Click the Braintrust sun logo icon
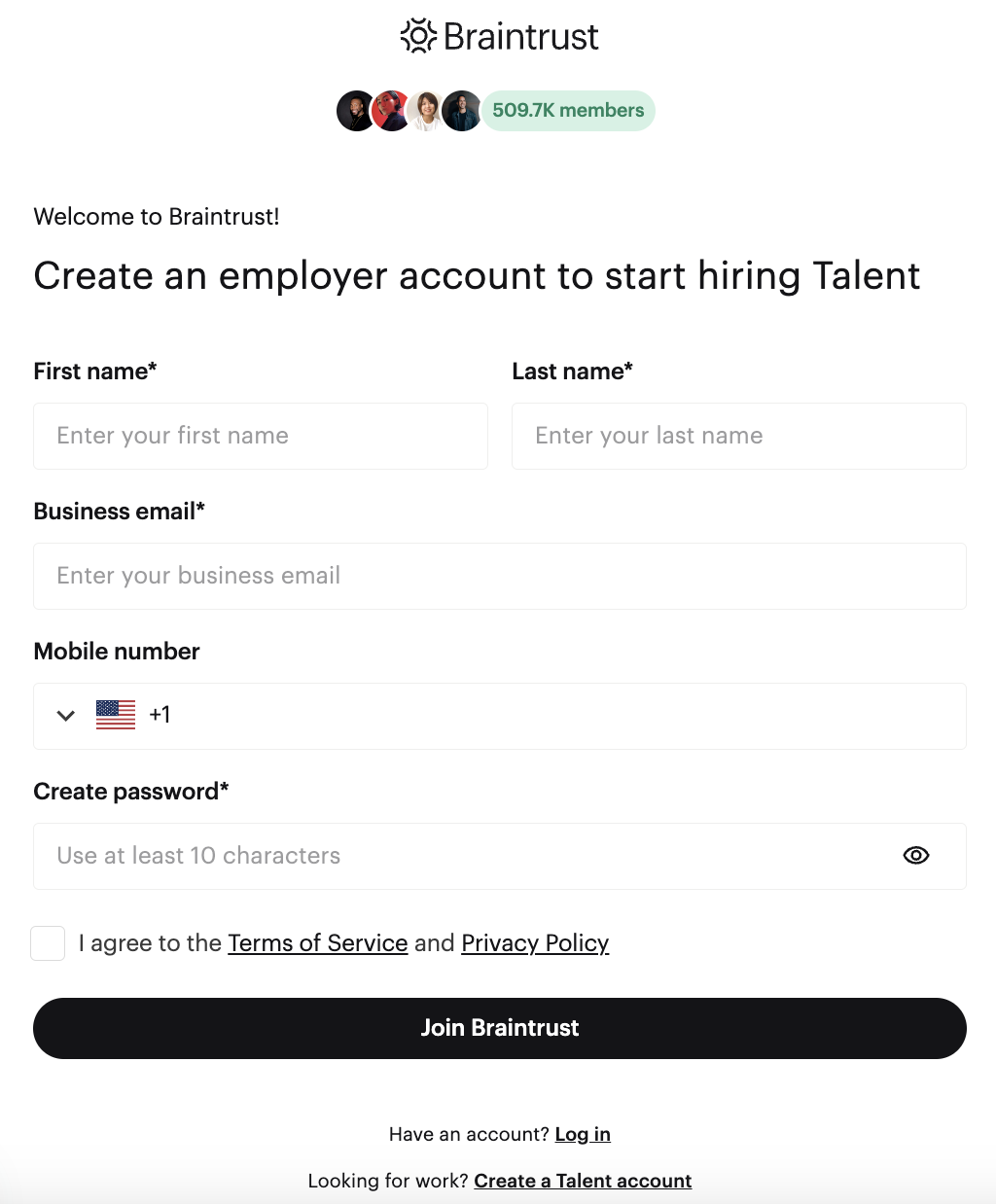996x1204 pixels. 418,37
